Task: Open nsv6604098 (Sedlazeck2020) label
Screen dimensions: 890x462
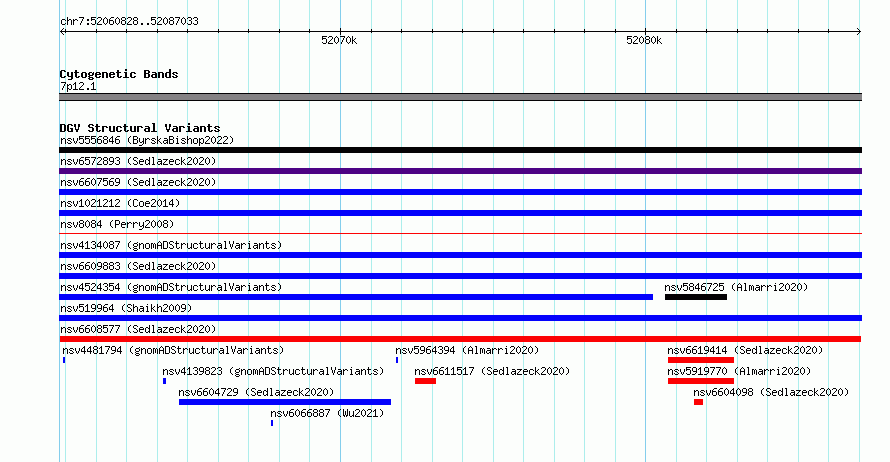Action: [x=771, y=392]
